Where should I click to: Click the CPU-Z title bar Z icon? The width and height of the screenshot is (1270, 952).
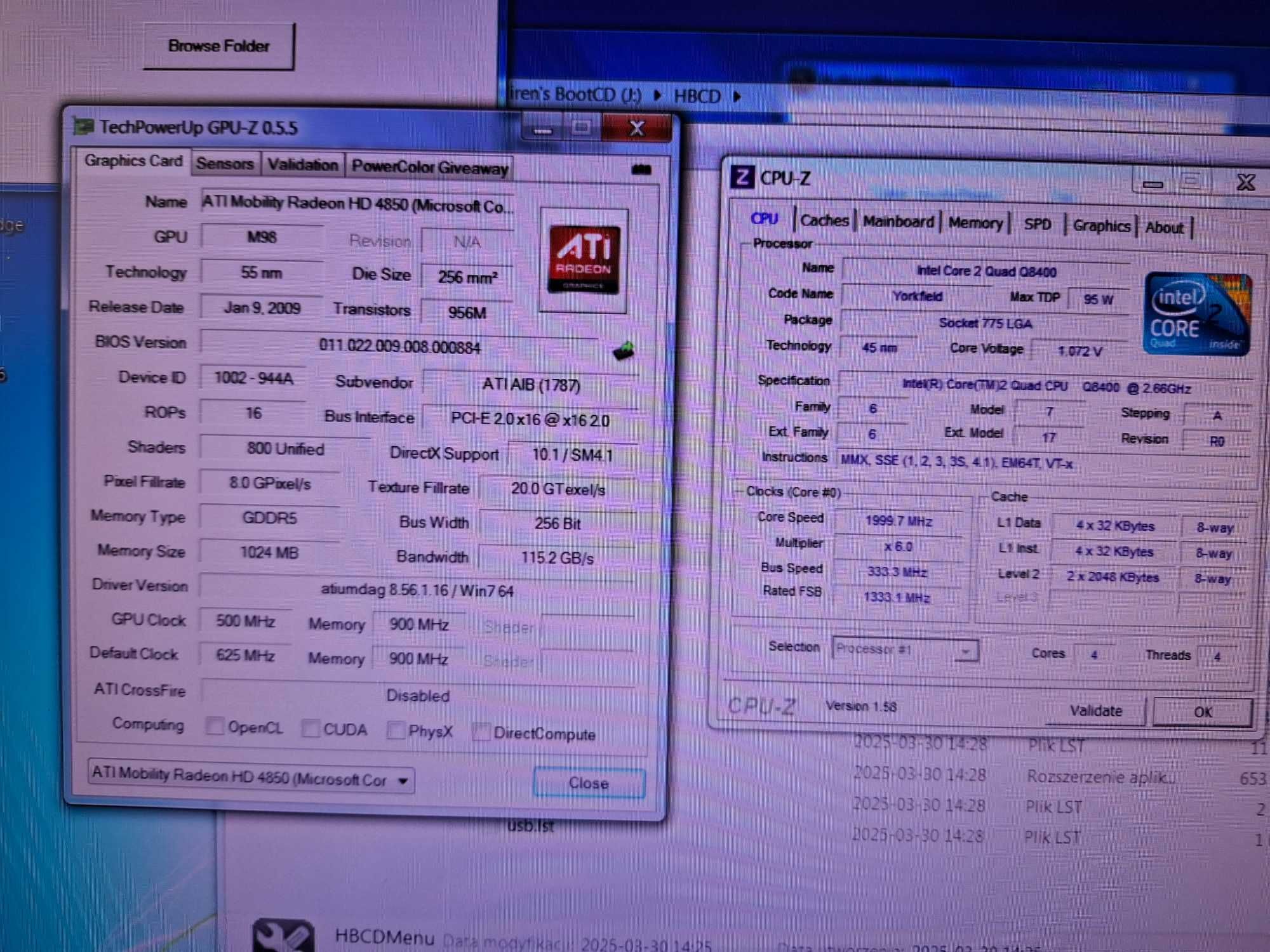tap(742, 176)
